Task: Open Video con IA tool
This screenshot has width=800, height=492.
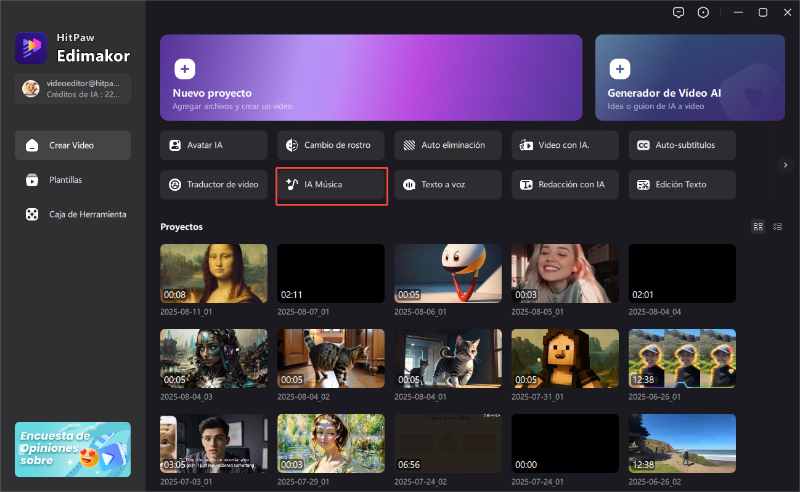Action: point(565,145)
